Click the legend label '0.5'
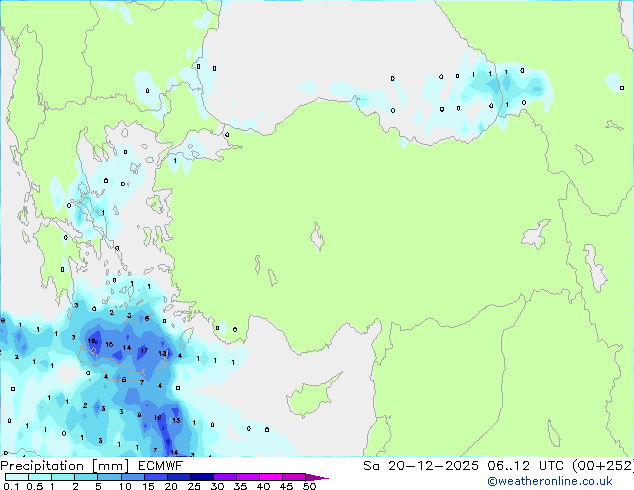Viewport: 634px width, 490px height. pos(35,486)
